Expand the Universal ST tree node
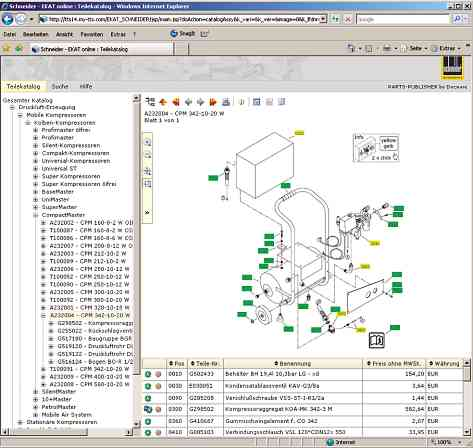Image resolution: width=473 pixels, height=448 pixels. tap(36, 169)
